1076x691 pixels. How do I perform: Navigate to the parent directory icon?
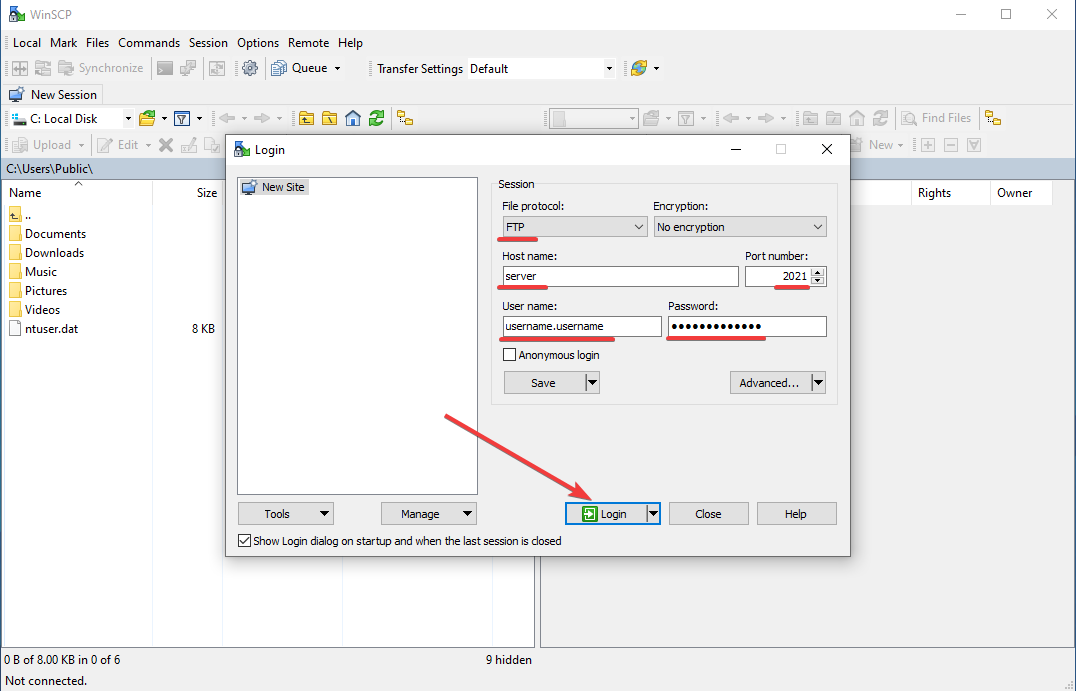click(305, 118)
